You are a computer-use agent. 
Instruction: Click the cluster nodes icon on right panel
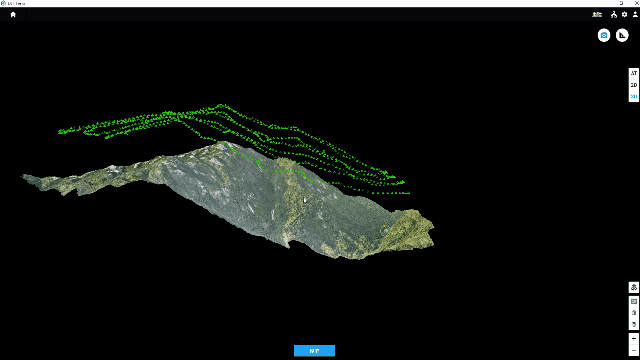click(633, 287)
